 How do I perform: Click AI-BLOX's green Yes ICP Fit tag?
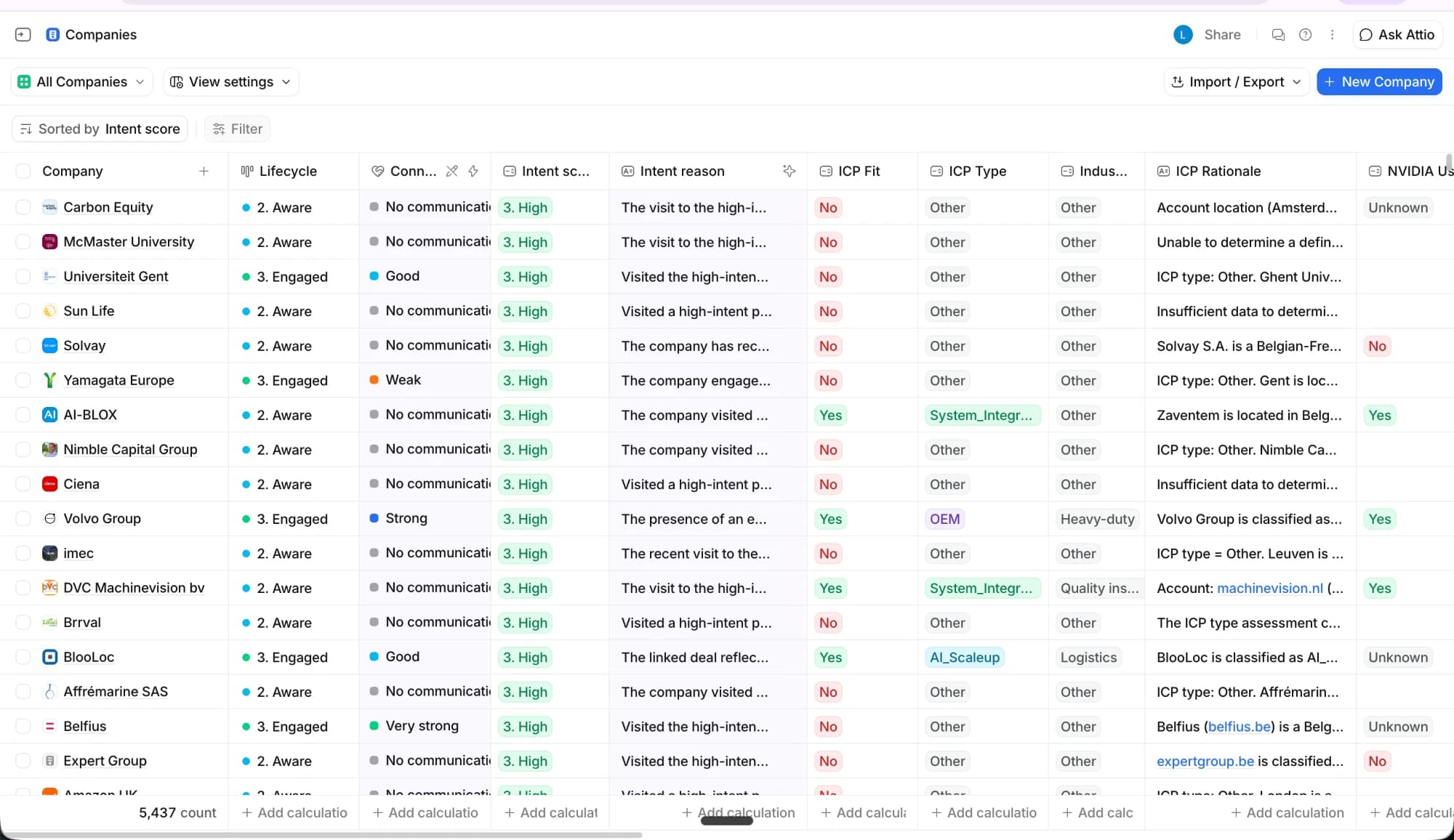click(x=830, y=415)
